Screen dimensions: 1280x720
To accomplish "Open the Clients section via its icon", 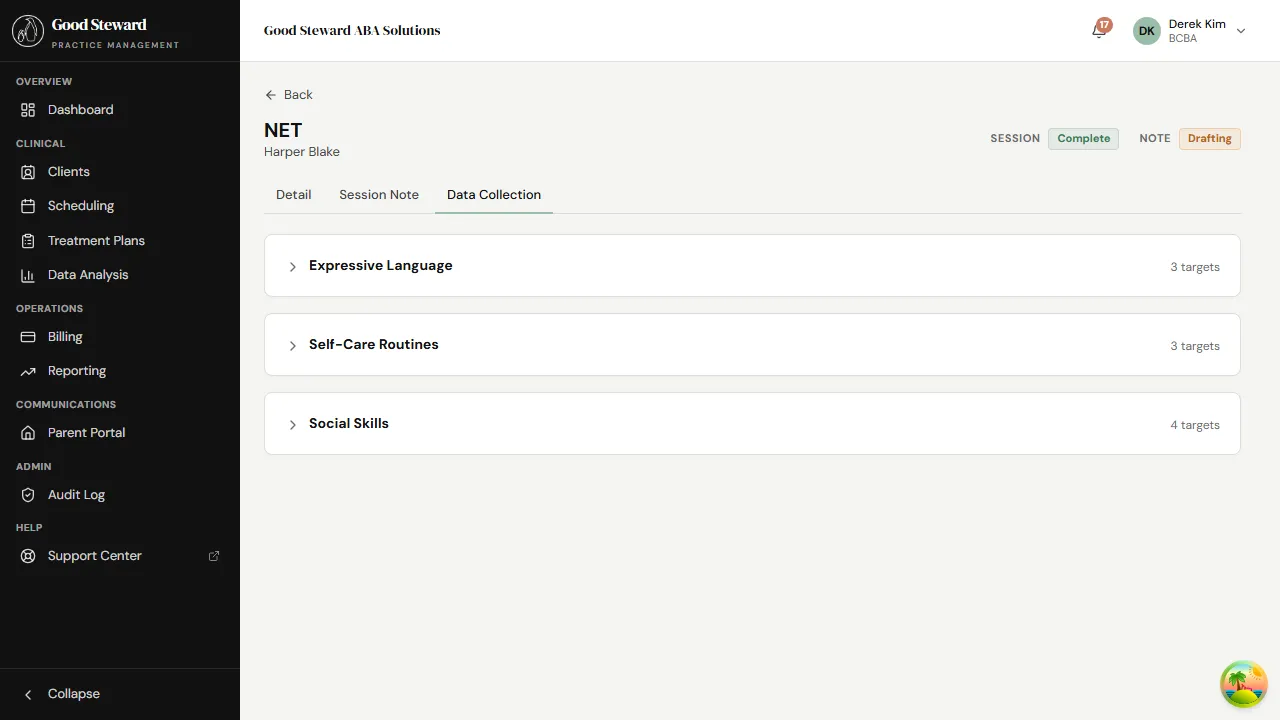I will pyautogui.click(x=28, y=171).
